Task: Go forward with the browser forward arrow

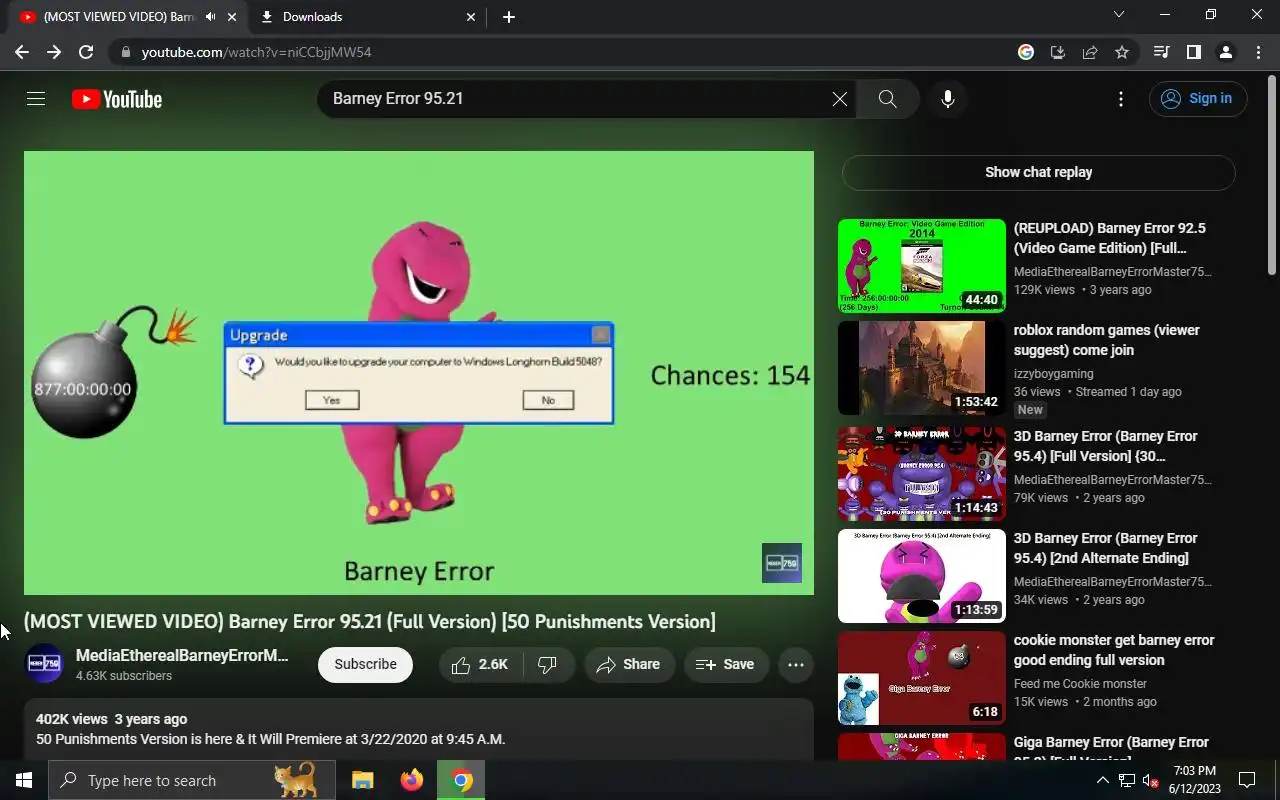Action: 54,52
